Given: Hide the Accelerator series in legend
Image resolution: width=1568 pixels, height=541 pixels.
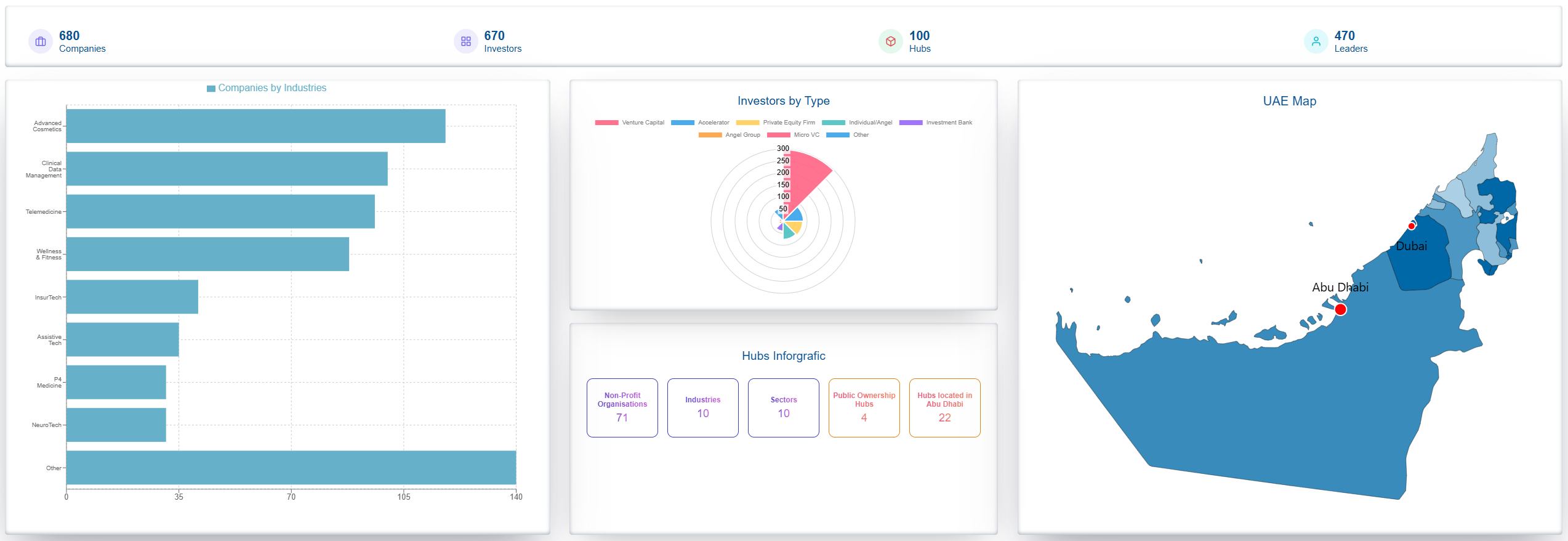Looking at the screenshot, I should click(x=700, y=123).
